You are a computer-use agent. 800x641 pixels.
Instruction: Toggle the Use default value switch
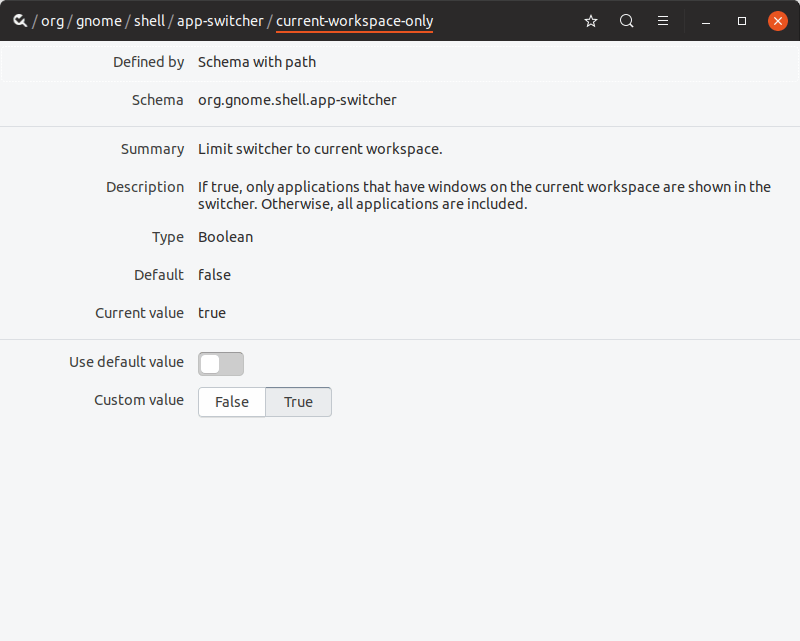tap(221, 364)
